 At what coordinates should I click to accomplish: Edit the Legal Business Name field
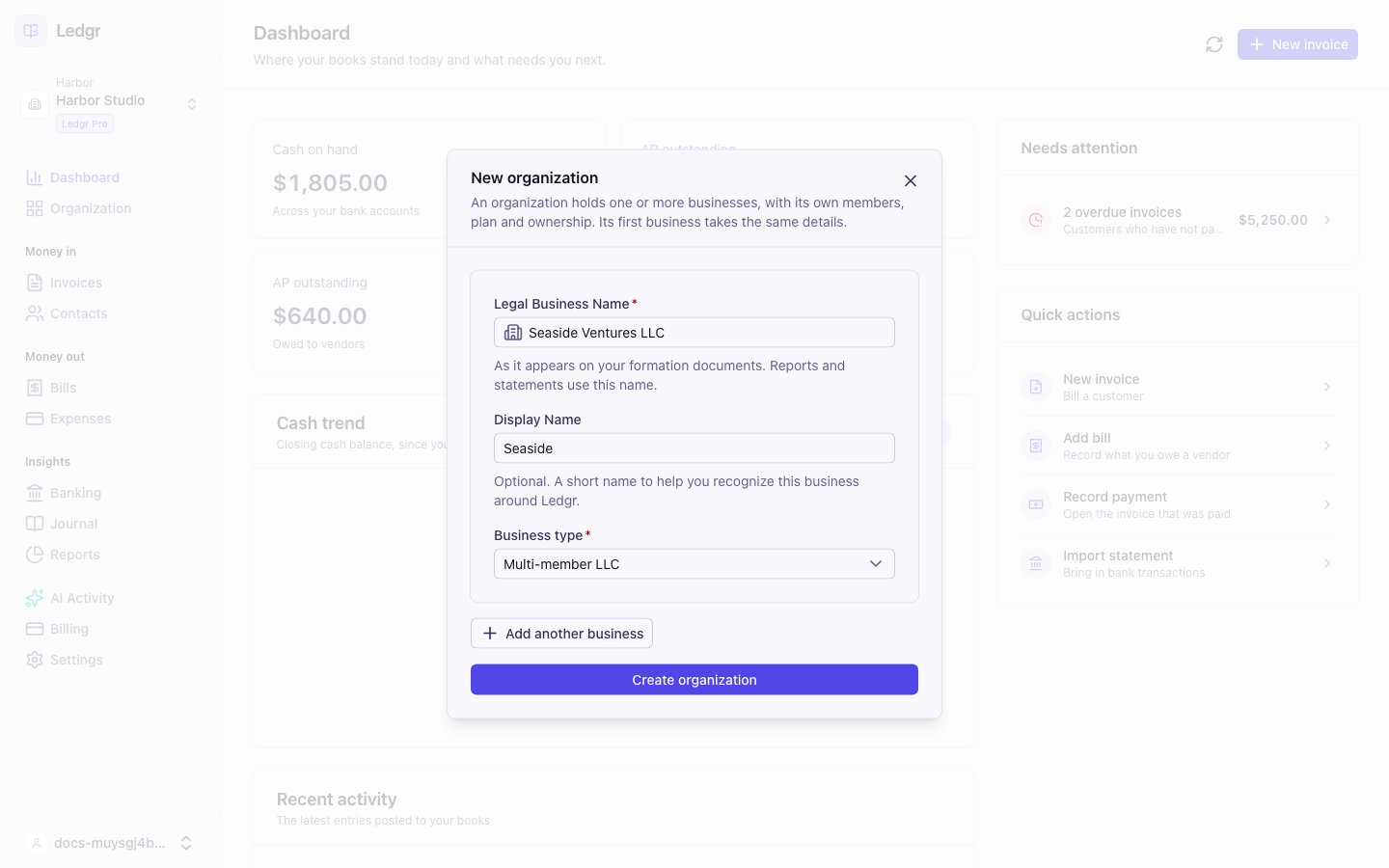click(x=694, y=333)
